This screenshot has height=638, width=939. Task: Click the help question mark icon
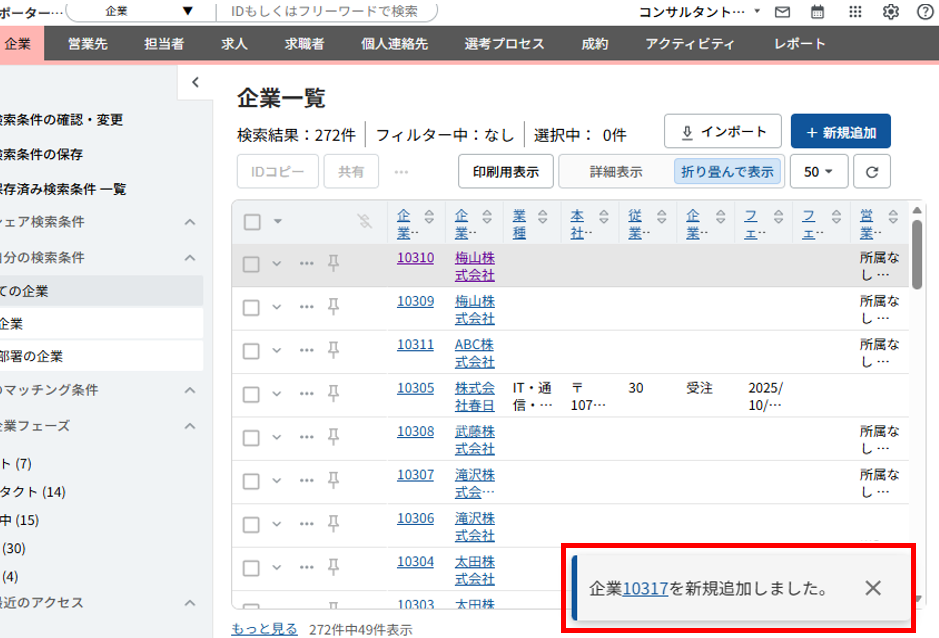pyautogui.click(x=923, y=12)
